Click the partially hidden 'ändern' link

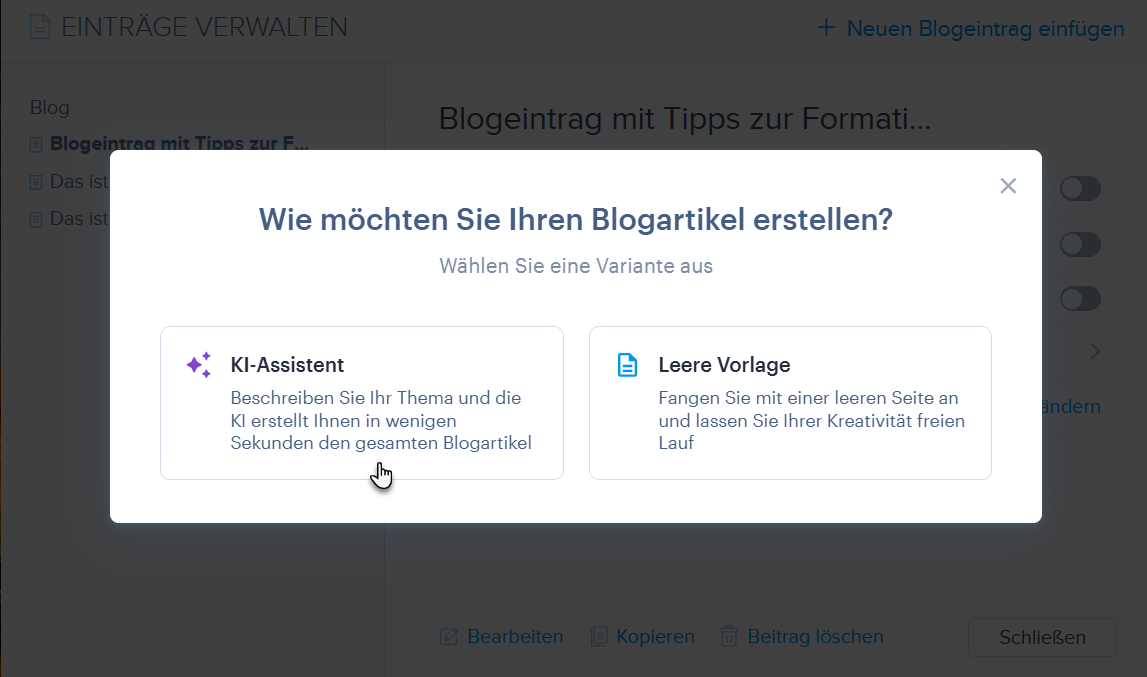point(1071,406)
